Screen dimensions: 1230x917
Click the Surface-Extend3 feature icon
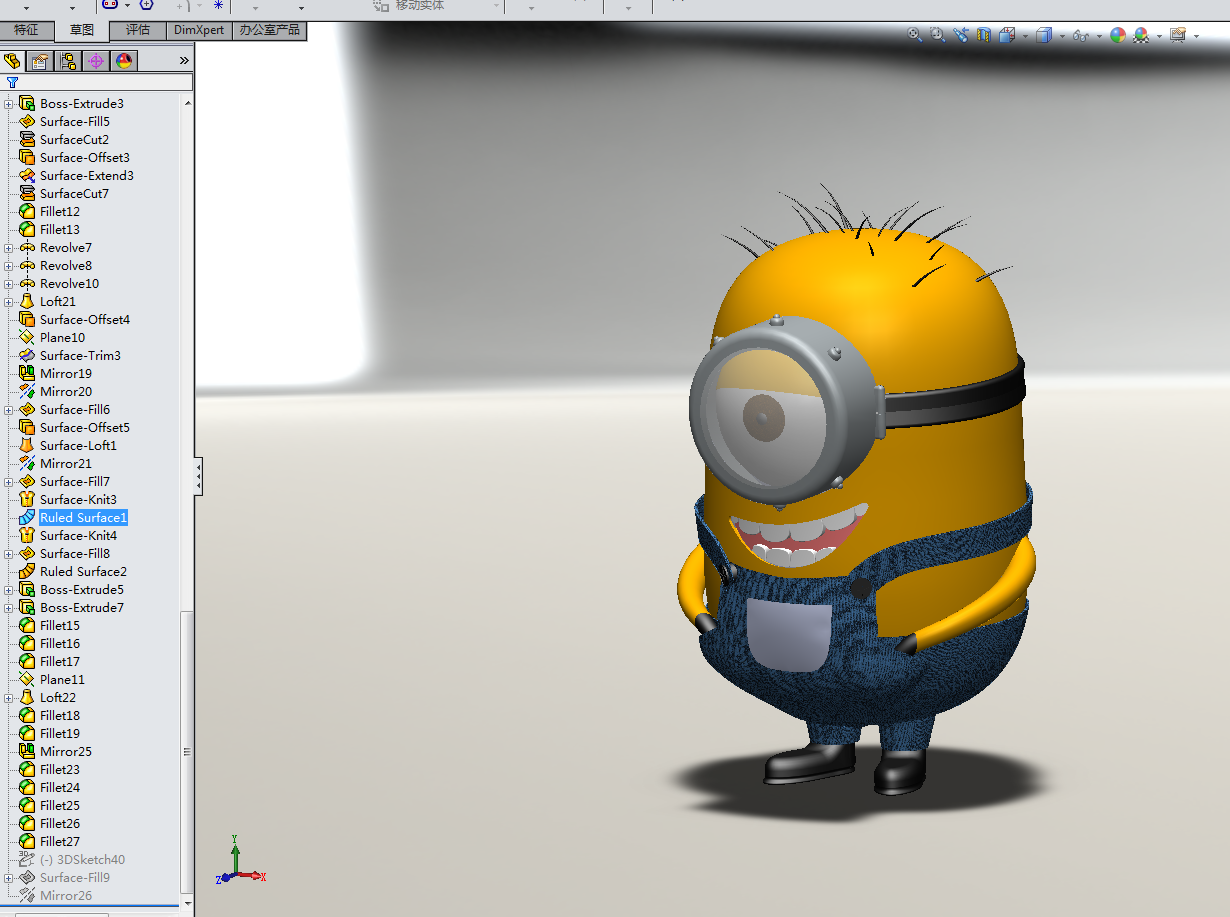click(x=27, y=176)
